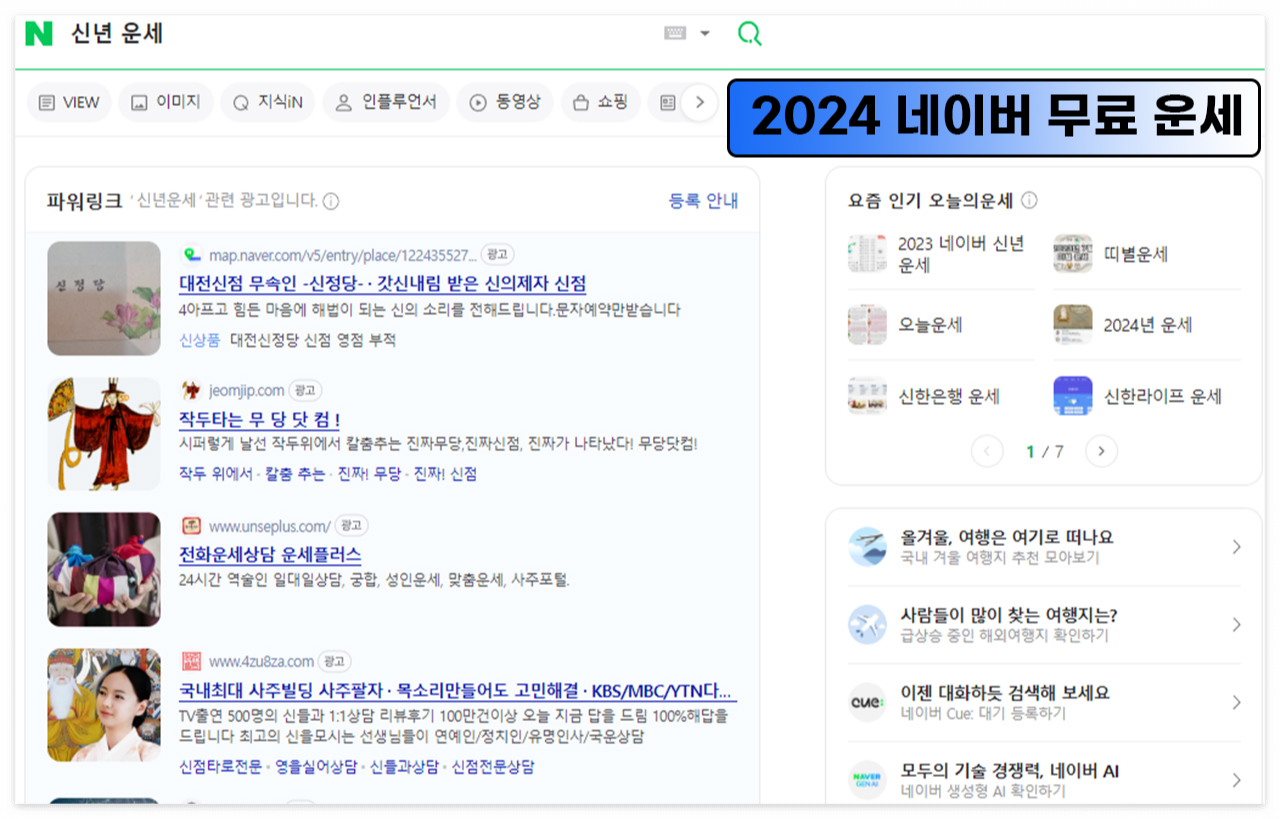1280x819 pixels.
Task: Open the 칼춤 추는 sublink
Action: pyautogui.click(x=295, y=474)
